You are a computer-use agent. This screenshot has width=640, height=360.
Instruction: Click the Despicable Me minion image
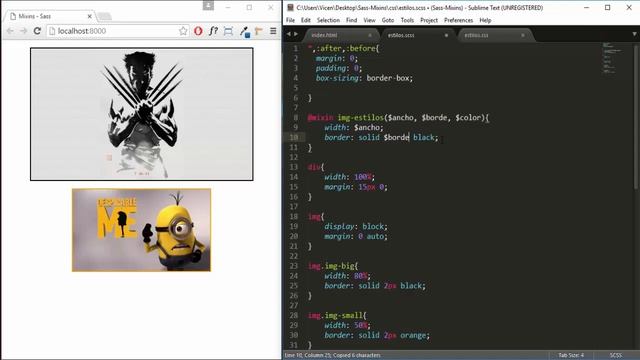142,230
